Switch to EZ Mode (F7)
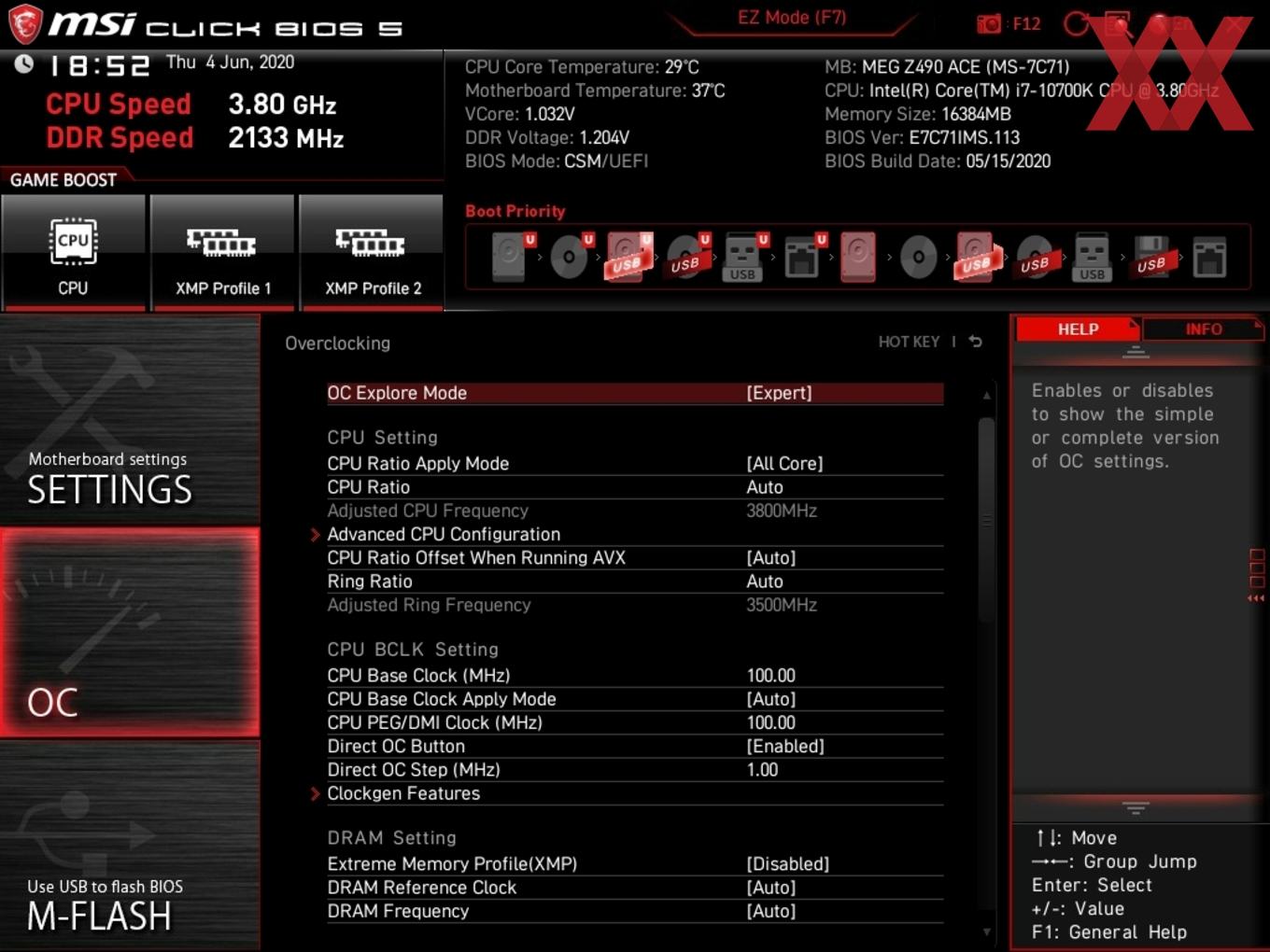 (x=792, y=18)
